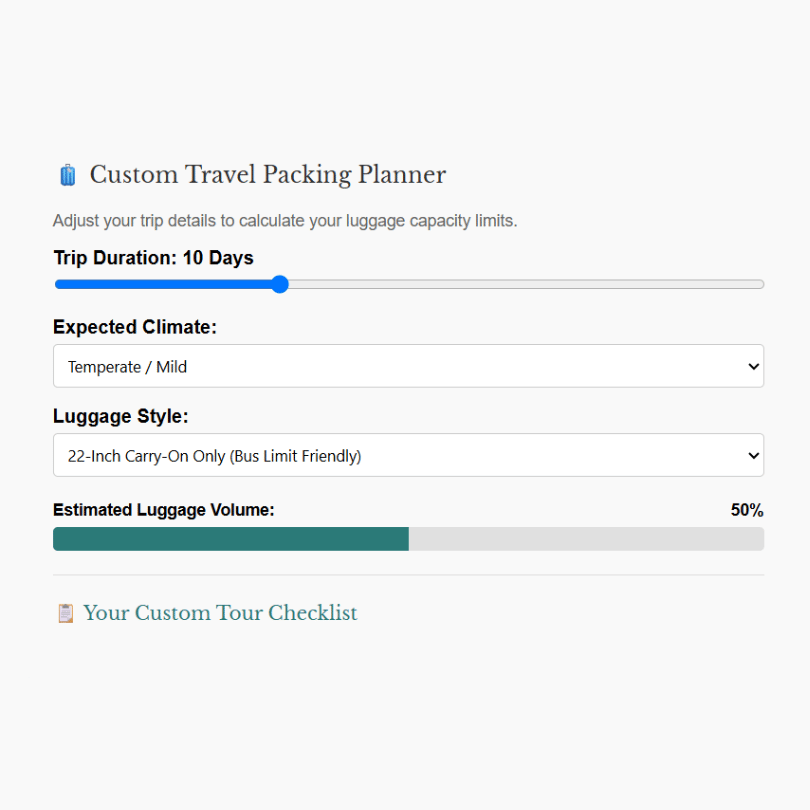Click the 50% volume percentage value
Viewport: 810px width, 810px height.
(x=747, y=510)
